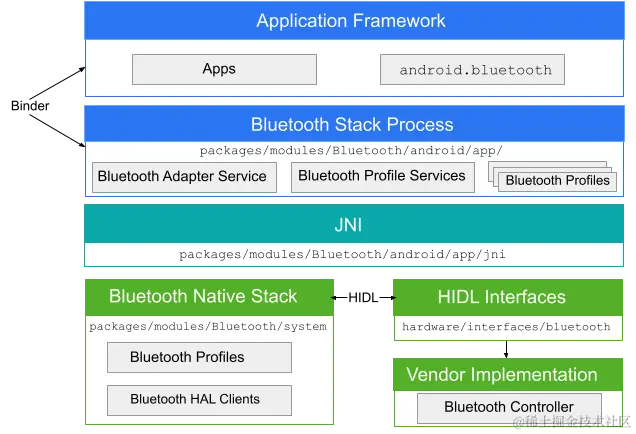
Task: Click path hardware/interfaces/bluetooth
Action: pyautogui.click(x=506, y=327)
